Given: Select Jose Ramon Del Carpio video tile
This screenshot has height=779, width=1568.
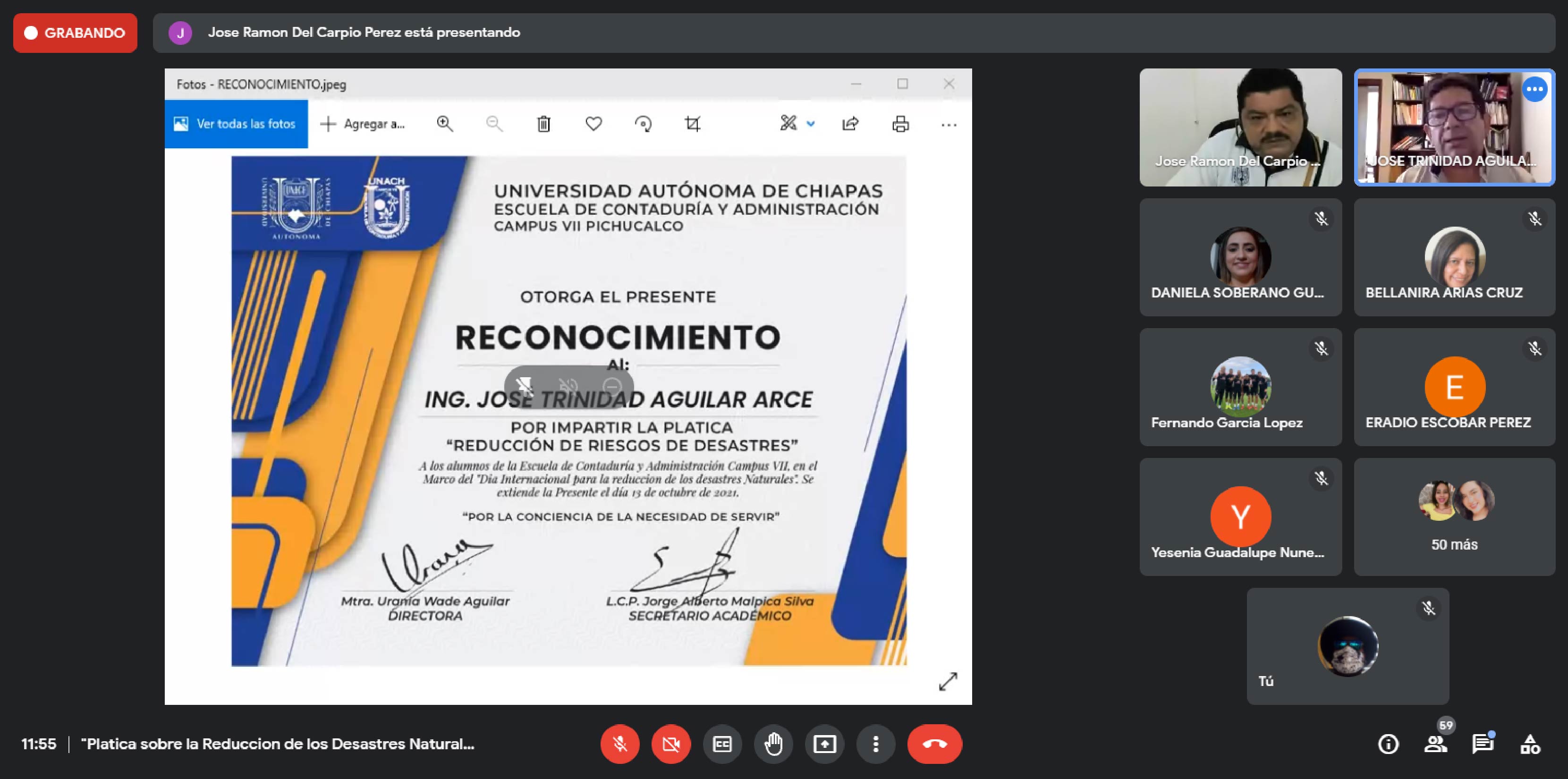Looking at the screenshot, I should (x=1240, y=127).
